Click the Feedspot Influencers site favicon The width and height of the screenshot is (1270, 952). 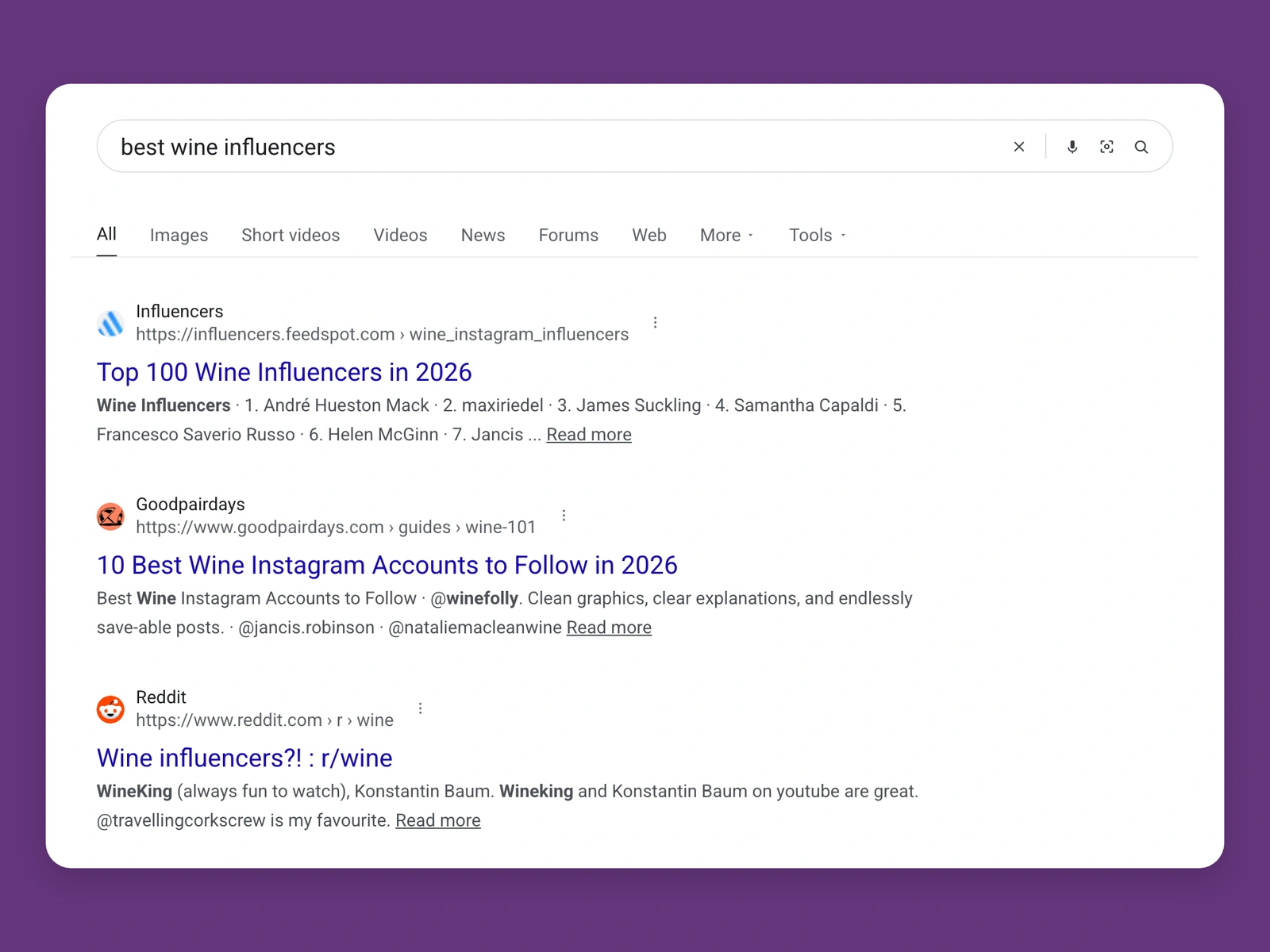coord(110,323)
